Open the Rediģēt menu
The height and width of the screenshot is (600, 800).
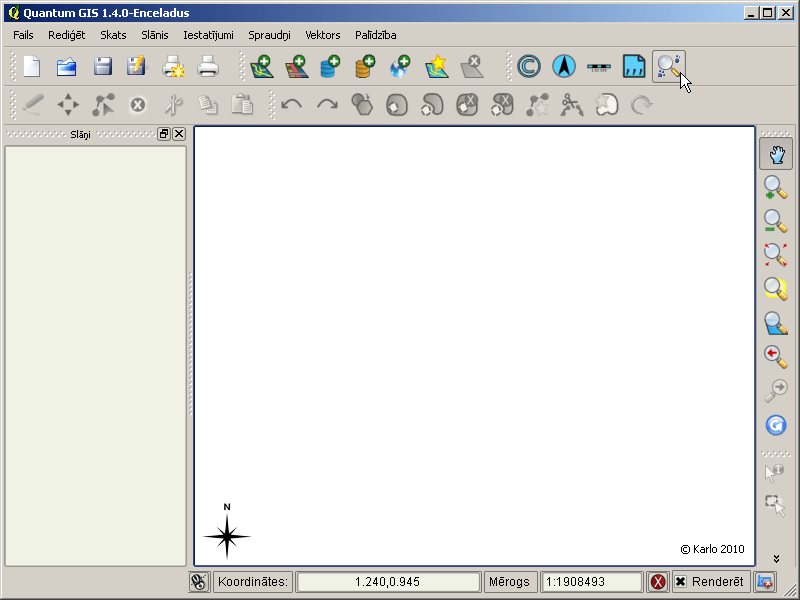(66, 35)
